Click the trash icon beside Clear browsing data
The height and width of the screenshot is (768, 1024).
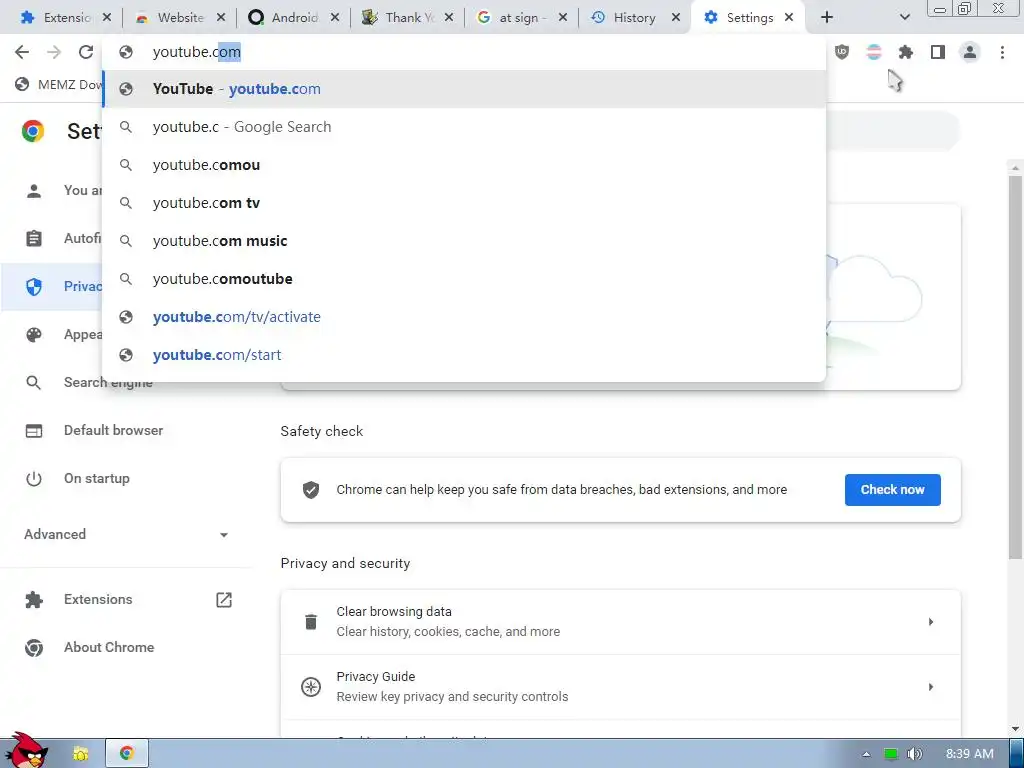[x=311, y=622]
